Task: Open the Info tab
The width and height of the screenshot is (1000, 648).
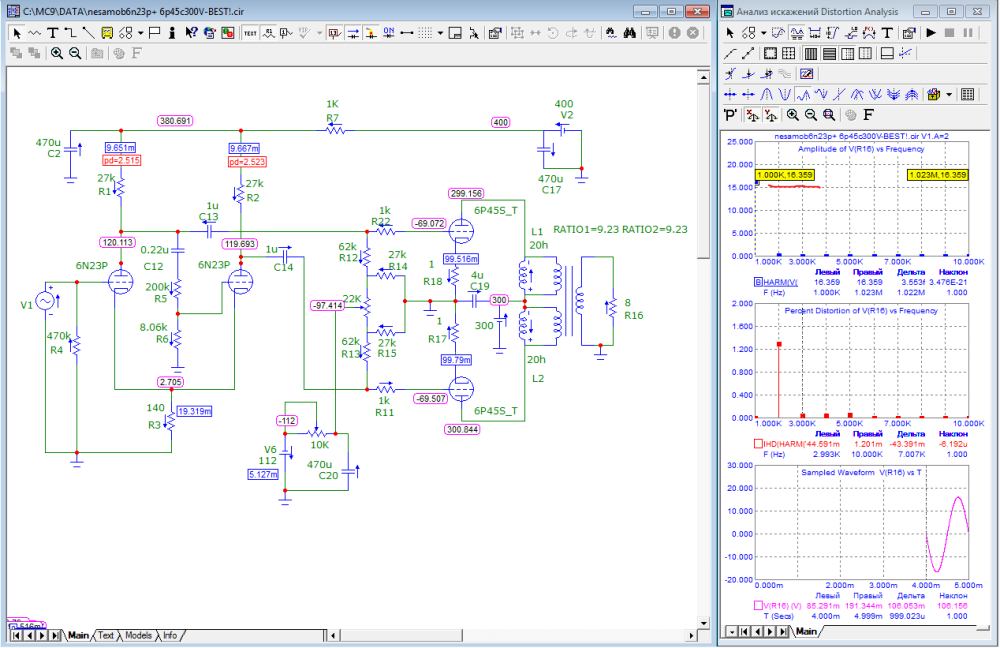Action: 170,635
